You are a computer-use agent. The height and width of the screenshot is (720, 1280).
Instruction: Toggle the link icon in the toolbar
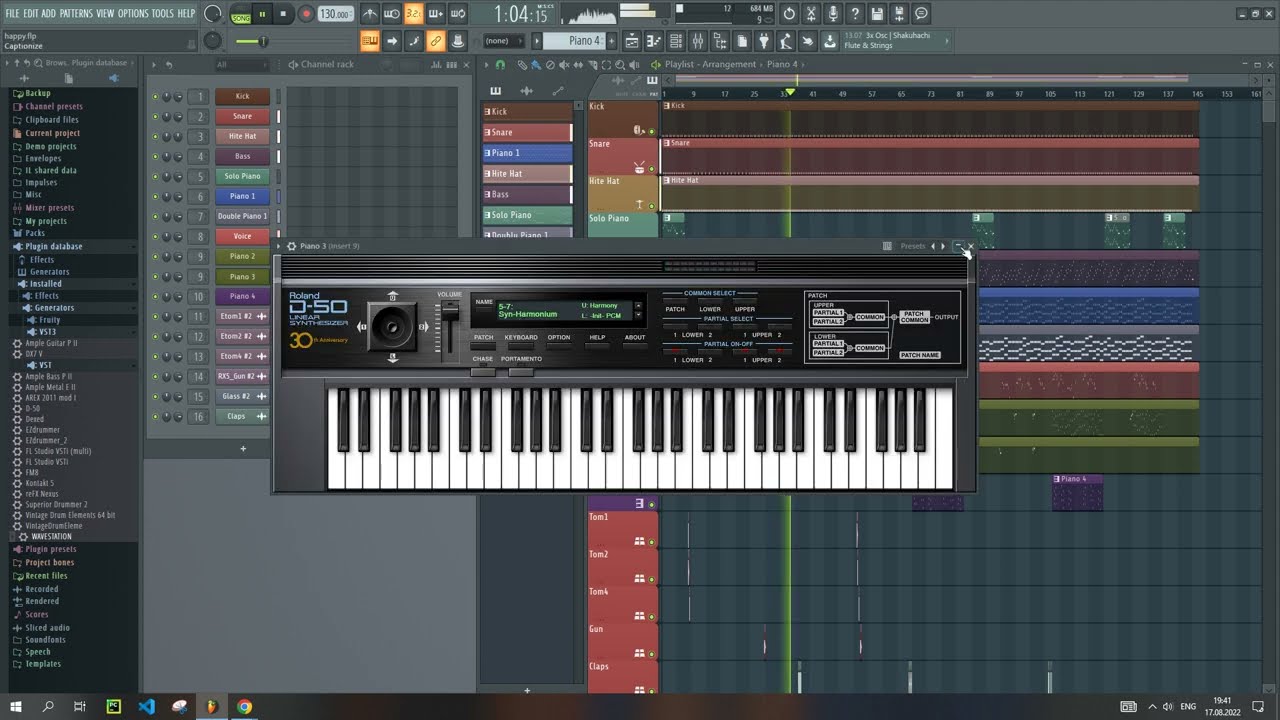(436, 41)
